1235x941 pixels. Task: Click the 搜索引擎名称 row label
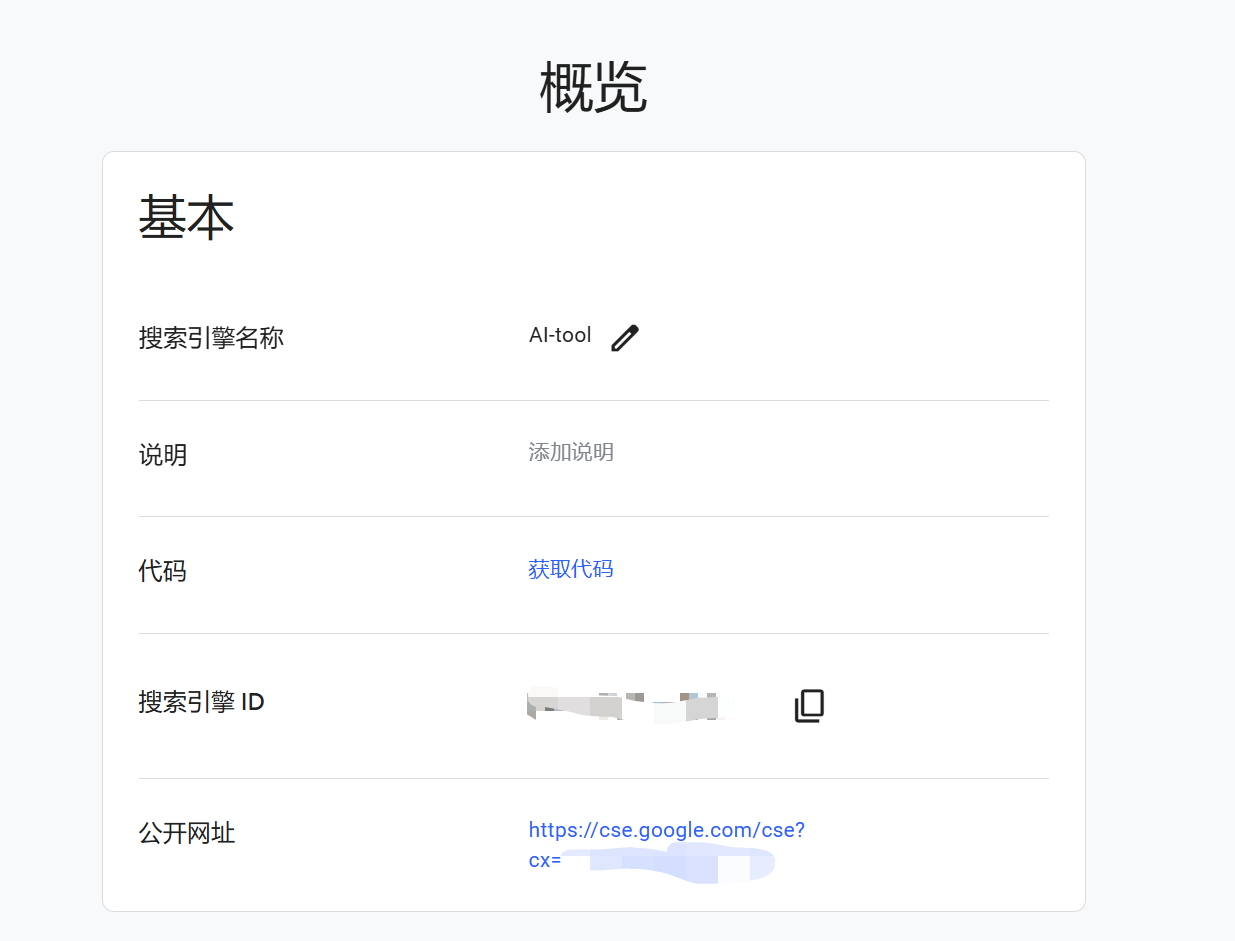(211, 338)
